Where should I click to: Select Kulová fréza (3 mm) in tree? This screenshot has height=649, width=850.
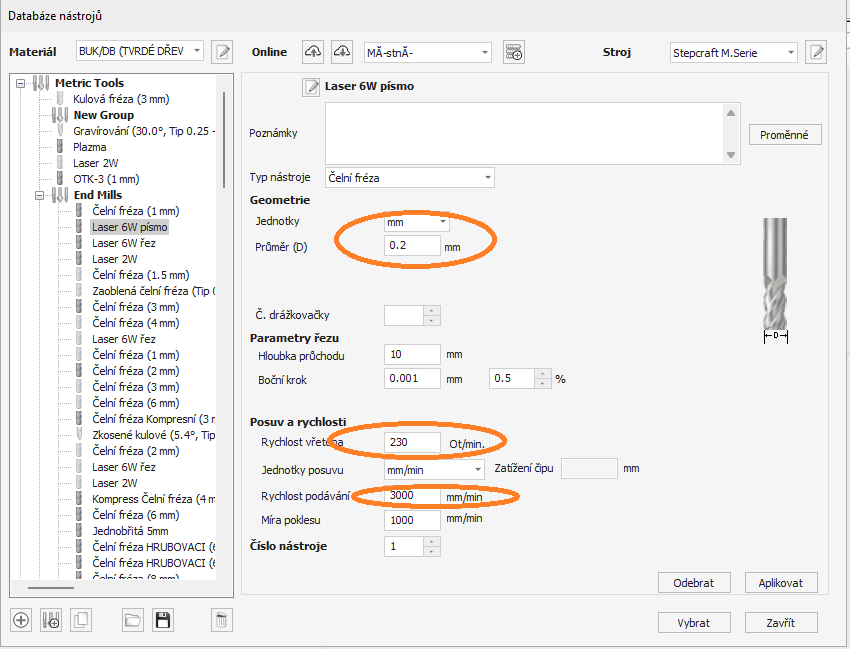pos(119,99)
